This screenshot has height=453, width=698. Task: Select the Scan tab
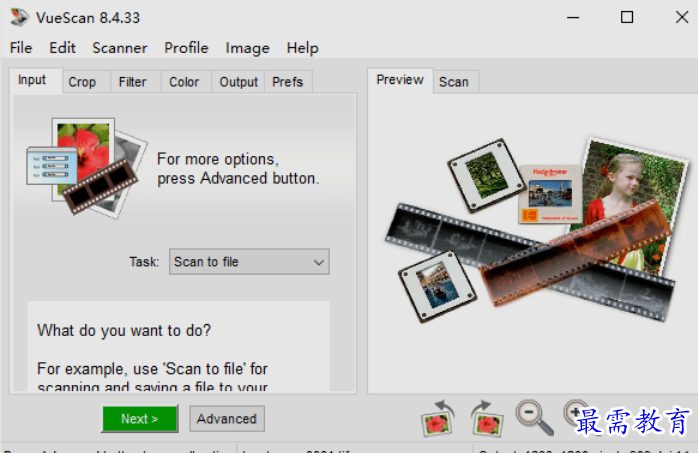pos(454,82)
